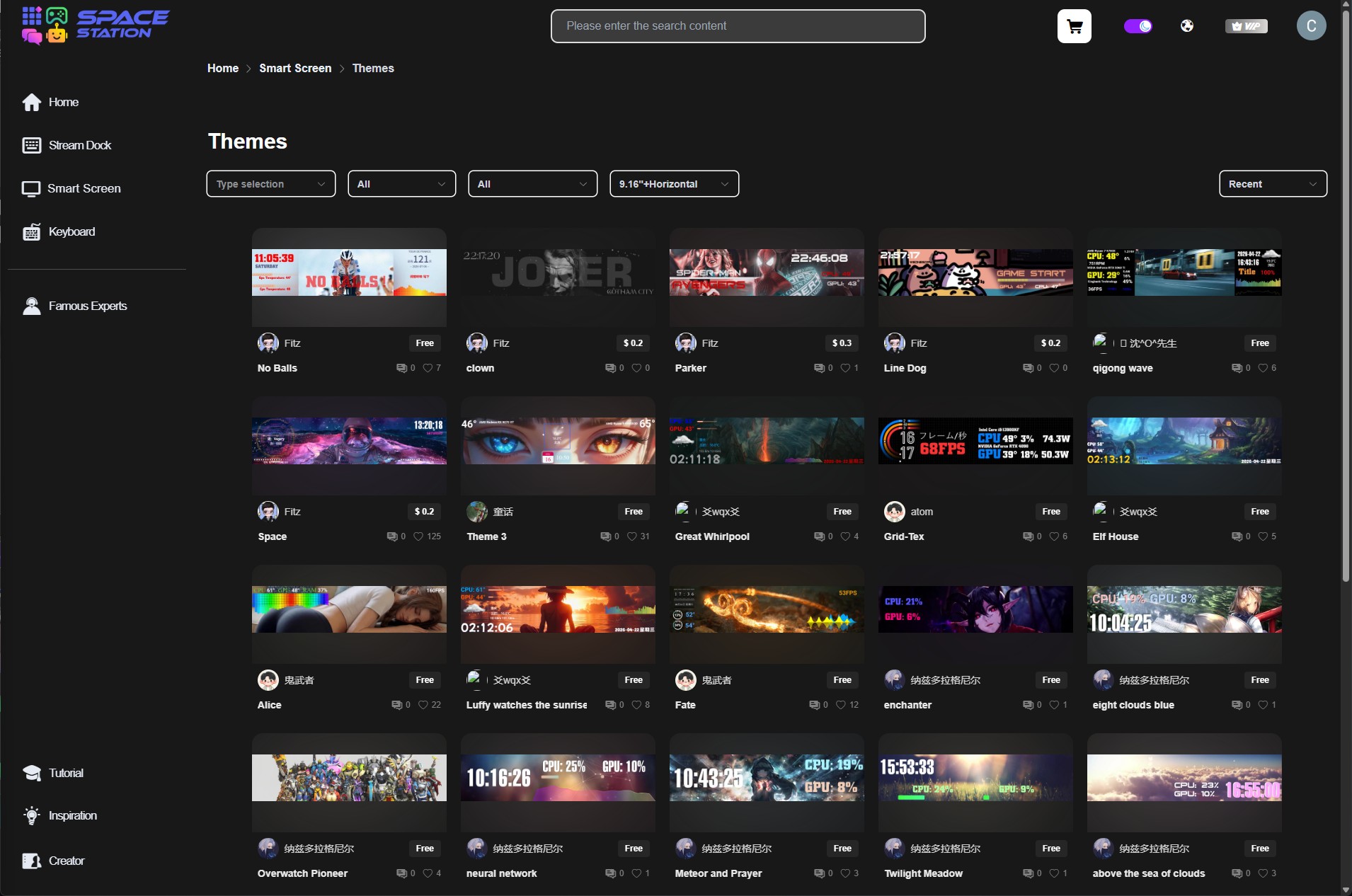Viewport: 1352px width, 896px height.
Task: Click the "eight clouds blue" title
Action: click(1133, 705)
